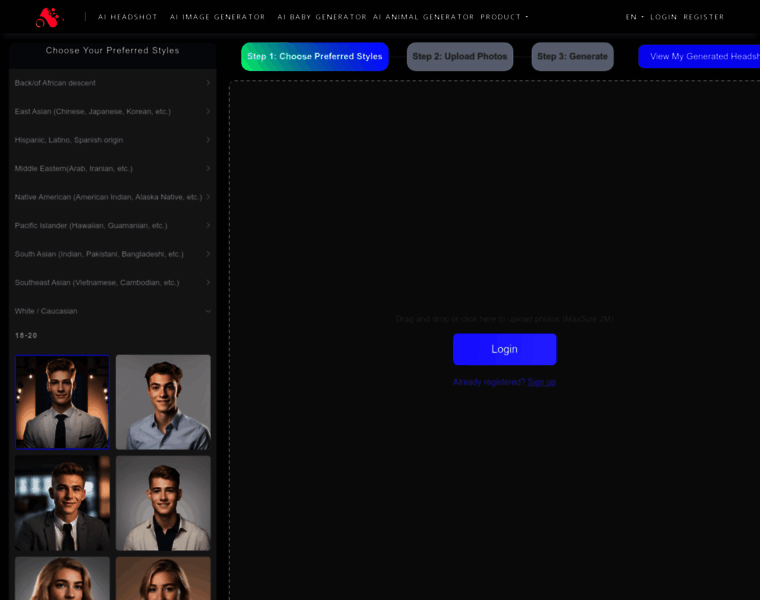Click Register in the top navigation
Image resolution: width=760 pixels, height=600 pixels.
[x=703, y=17]
